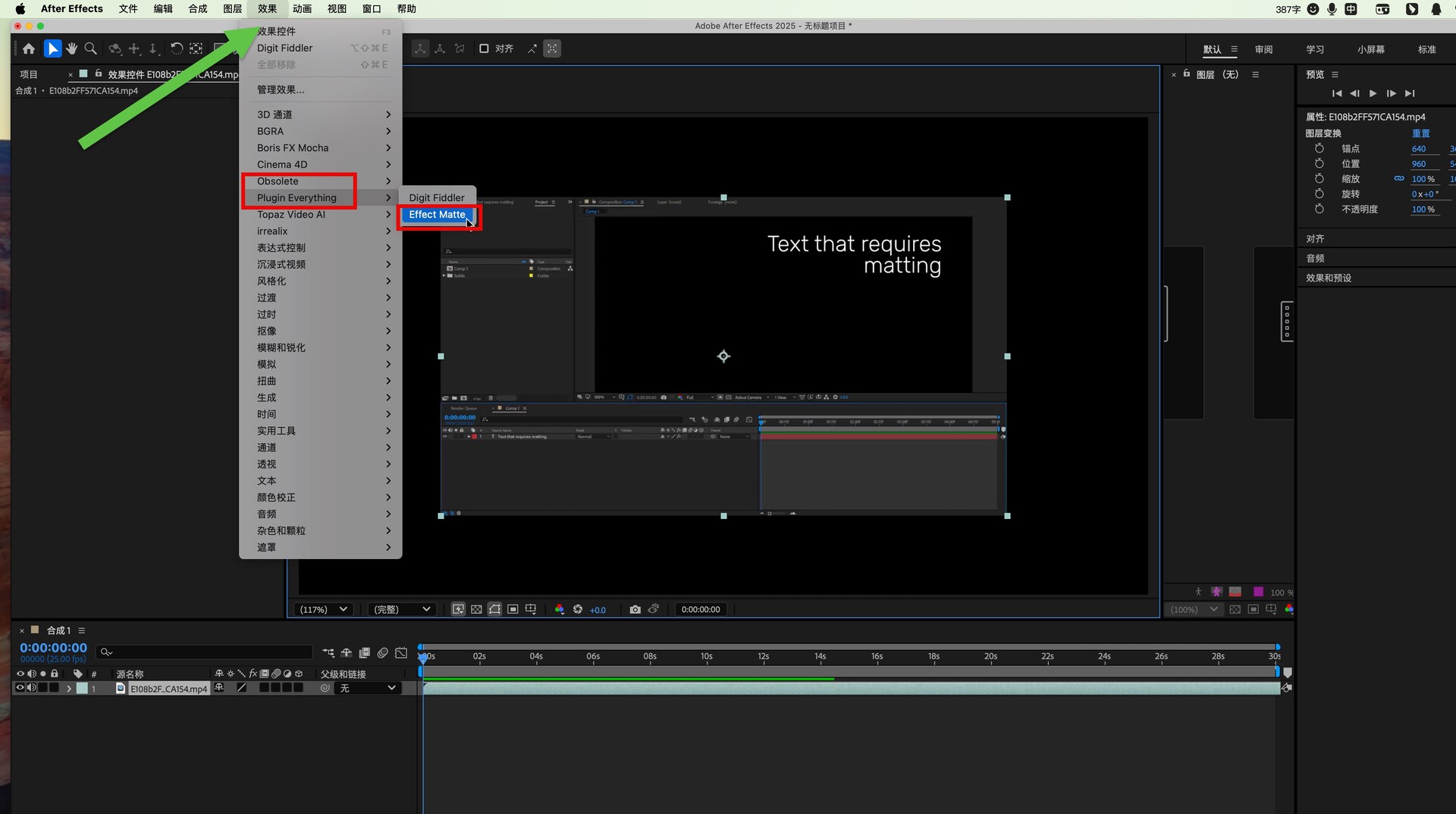This screenshot has width=1456, height=814.
Task: Select the Hand tool in the toolbar
Action: tap(71, 49)
